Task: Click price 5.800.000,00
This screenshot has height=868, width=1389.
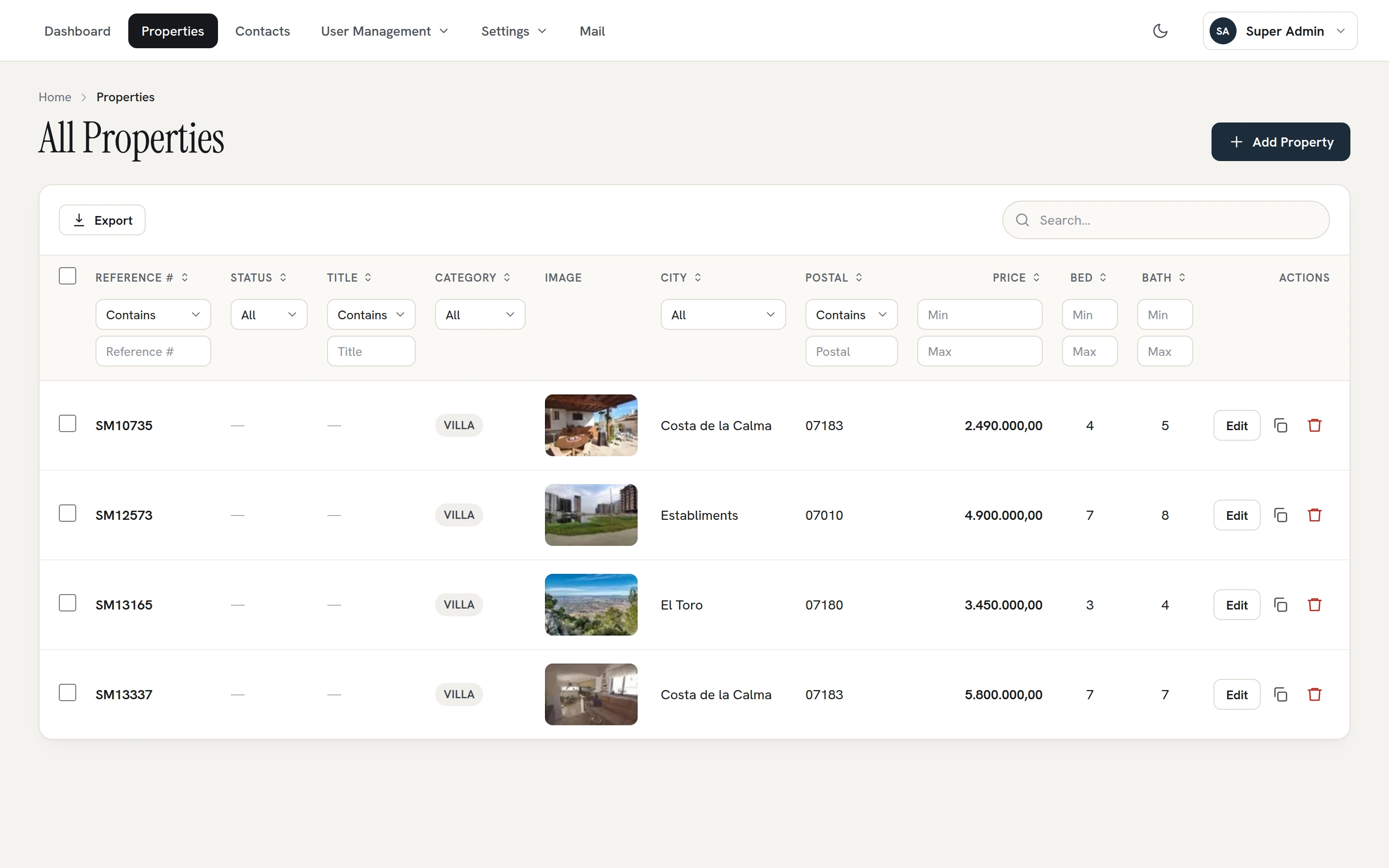Action: point(1003,694)
